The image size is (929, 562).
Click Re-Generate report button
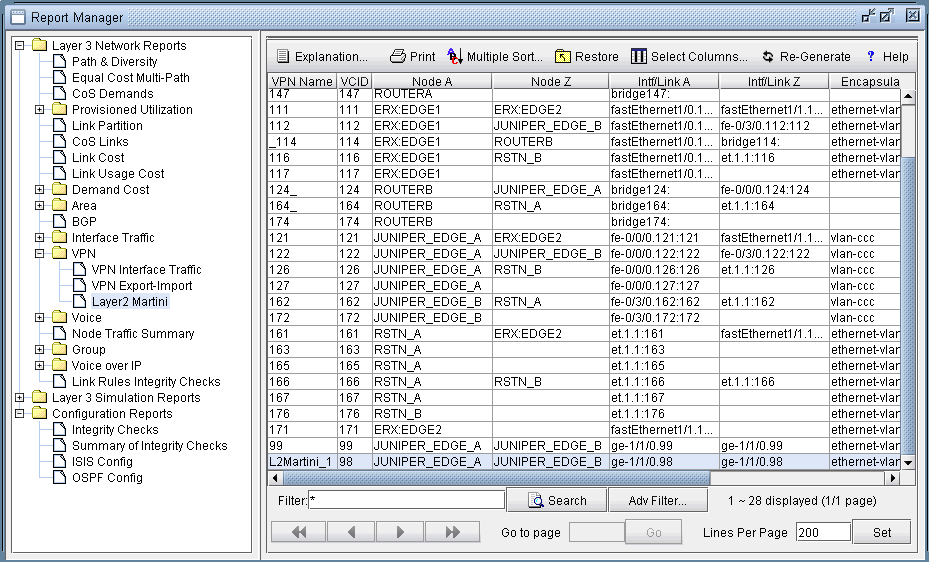tap(806, 57)
